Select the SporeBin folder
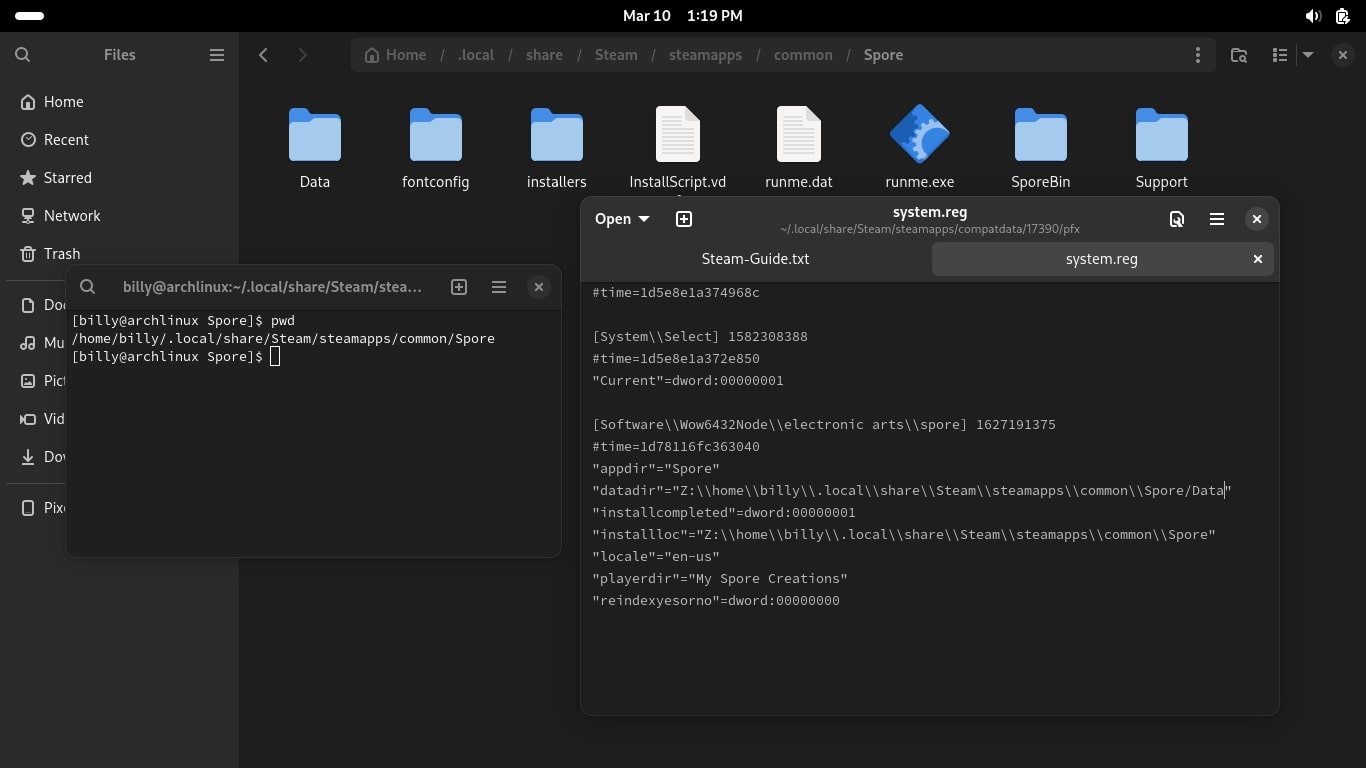Image resolution: width=1366 pixels, height=768 pixels. 1041,148
